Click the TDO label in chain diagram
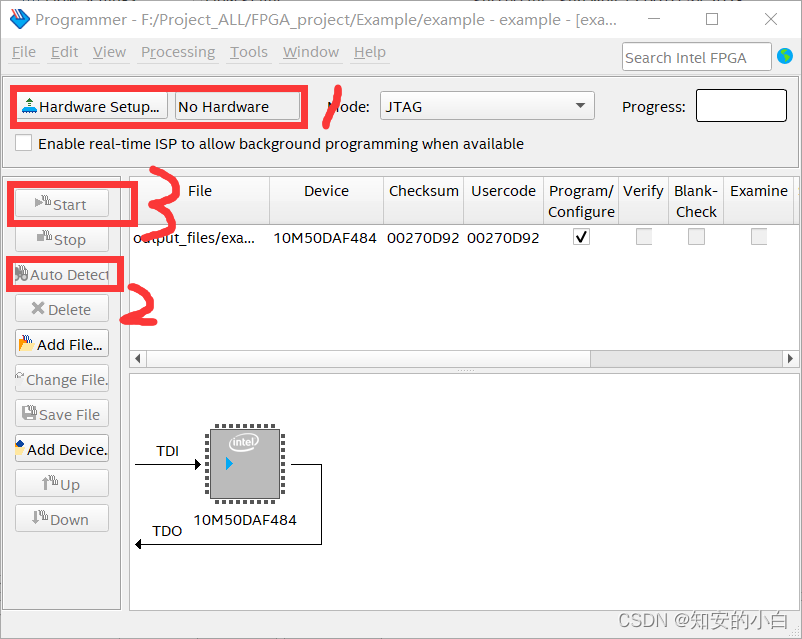802x639 pixels. pos(167,531)
